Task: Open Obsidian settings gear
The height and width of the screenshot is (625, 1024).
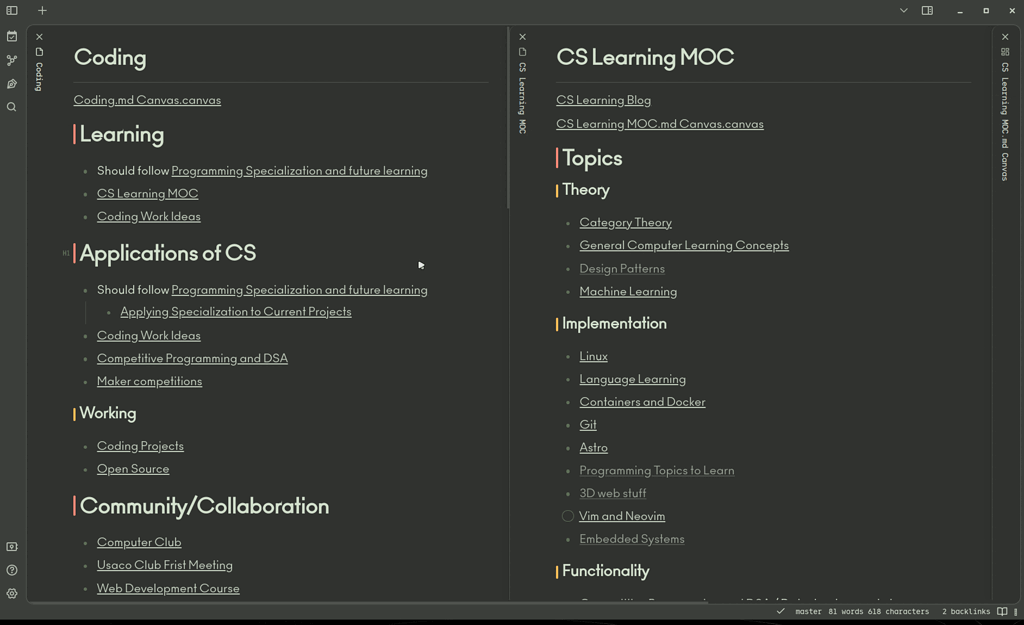Action: pos(12,593)
